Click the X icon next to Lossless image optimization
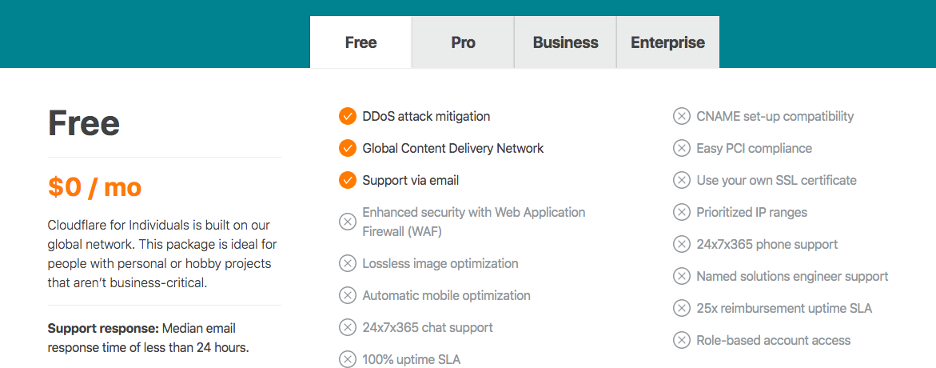 (x=347, y=263)
